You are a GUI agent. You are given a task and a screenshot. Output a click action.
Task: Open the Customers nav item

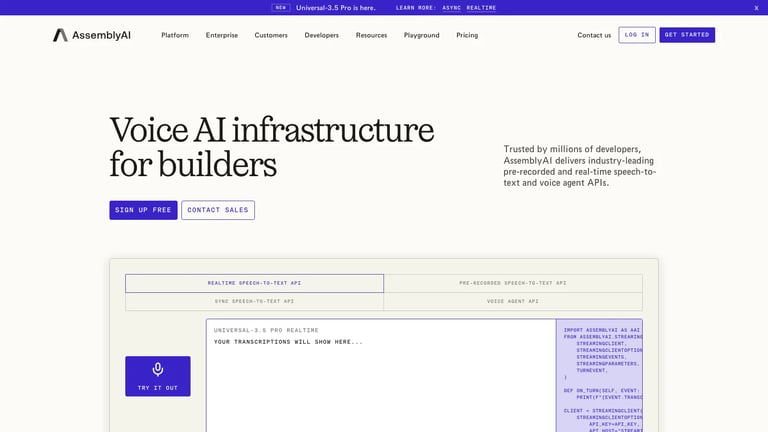271,35
